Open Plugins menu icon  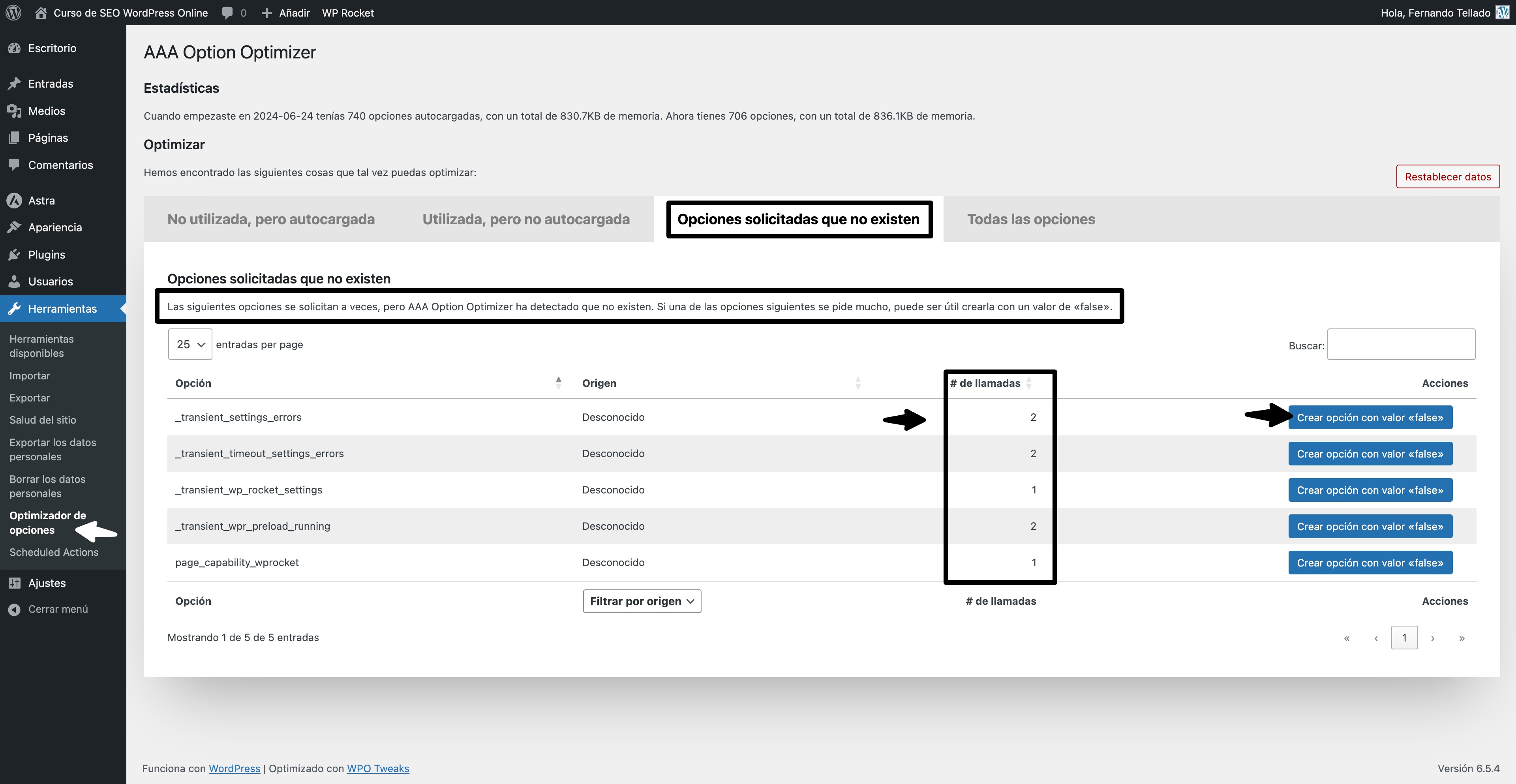click(14, 254)
